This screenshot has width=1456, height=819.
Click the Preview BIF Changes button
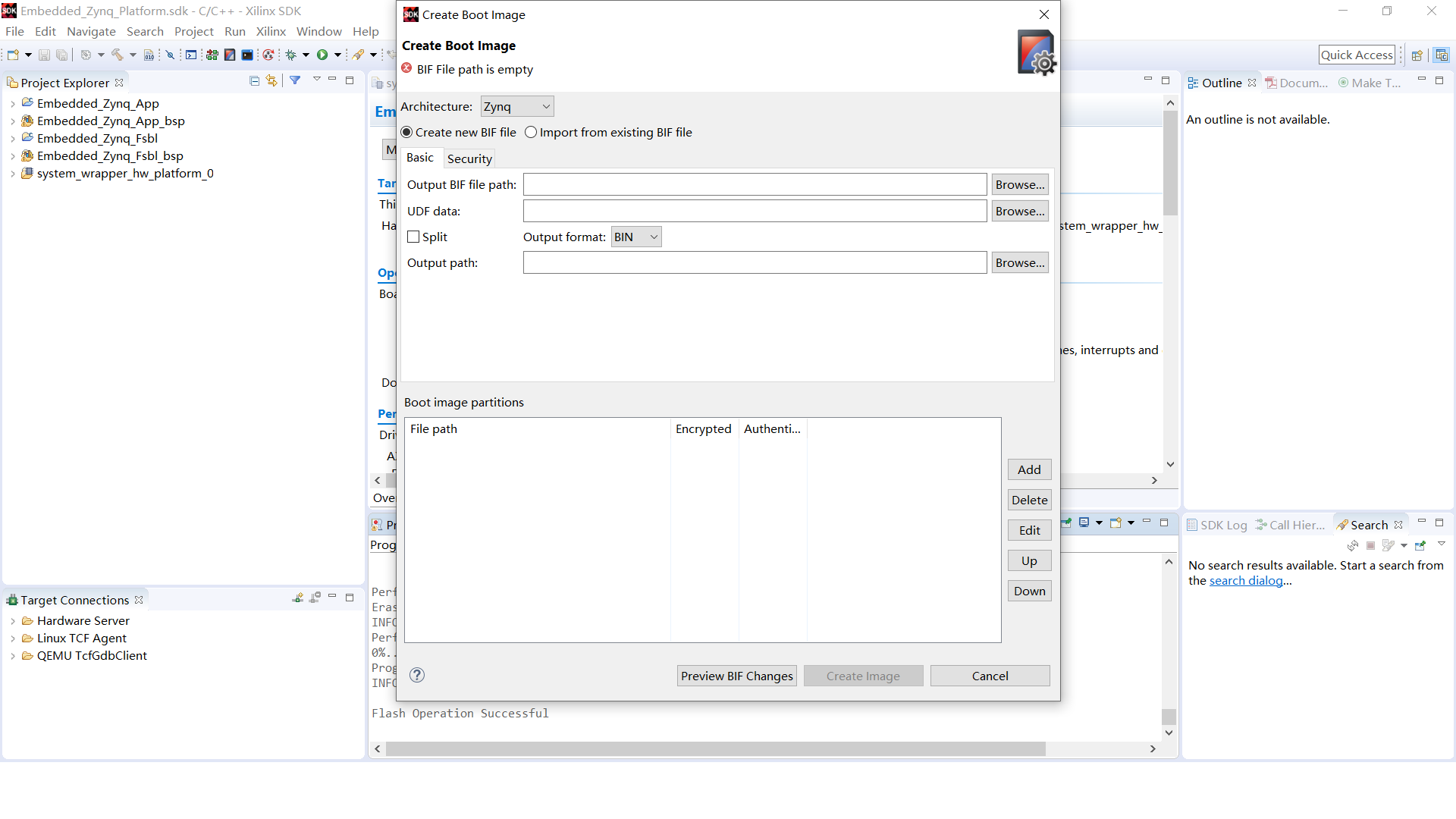click(x=737, y=675)
